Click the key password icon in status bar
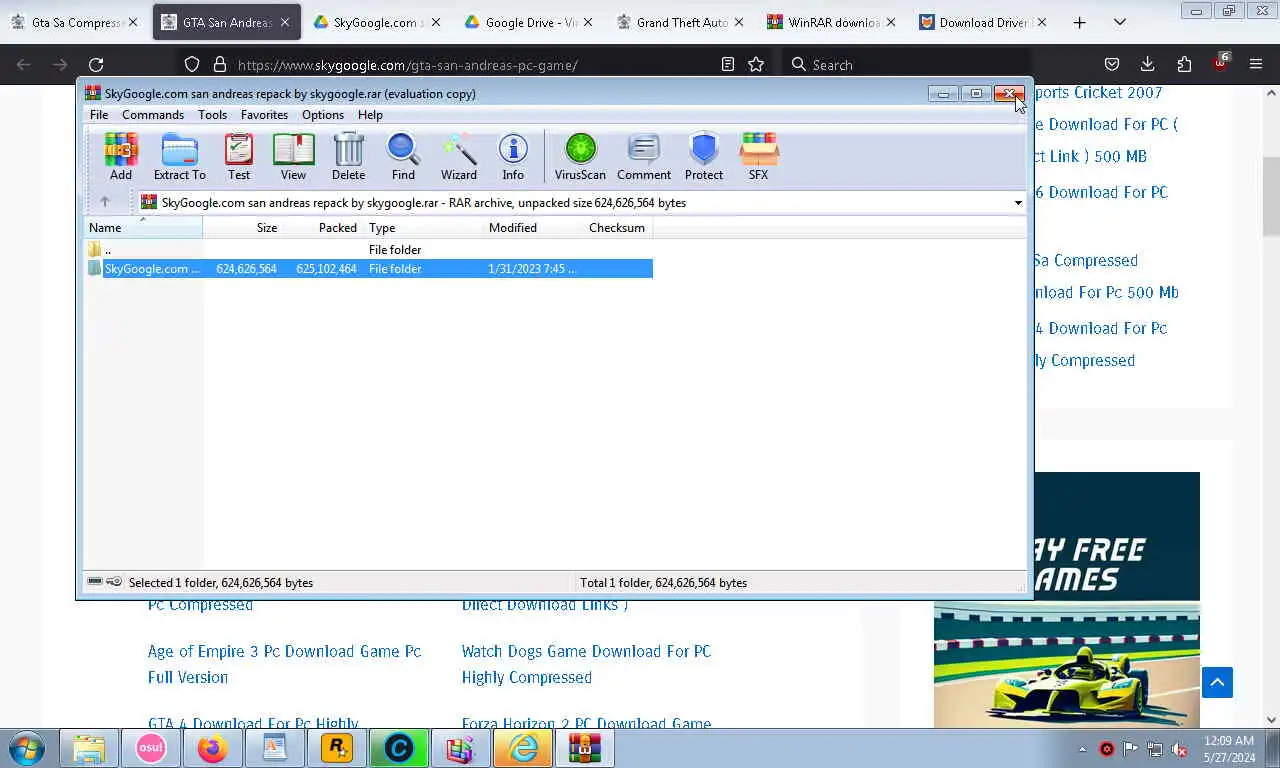This screenshot has height=768, width=1280. pos(114,582)
